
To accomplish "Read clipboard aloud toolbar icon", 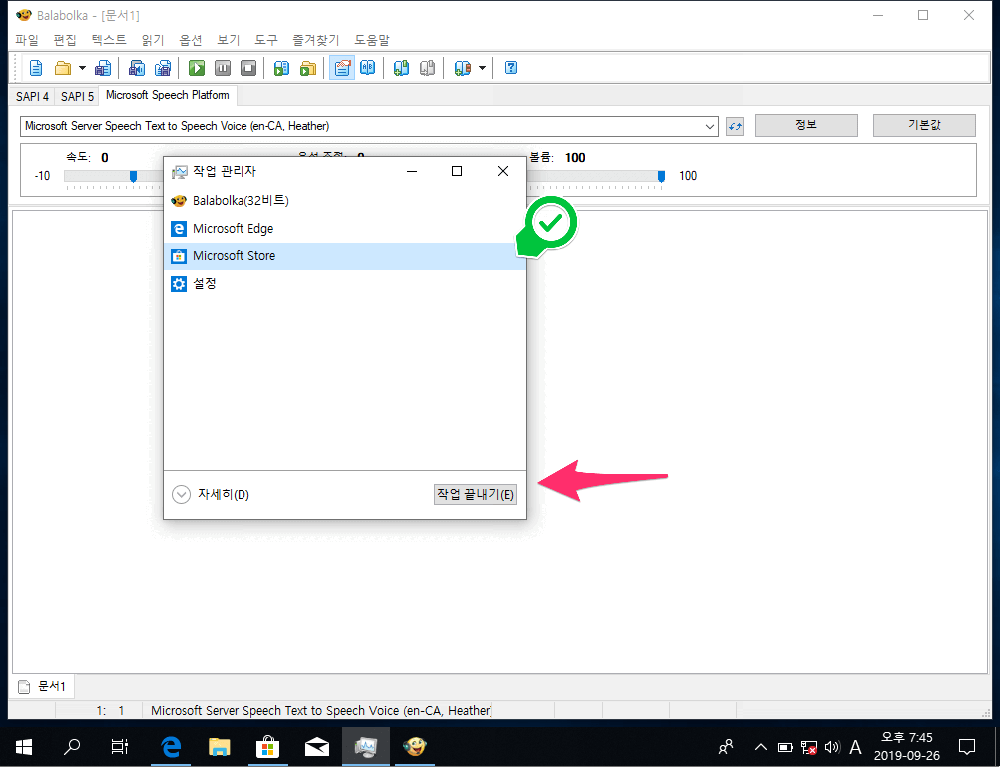I will coord(281,68).
